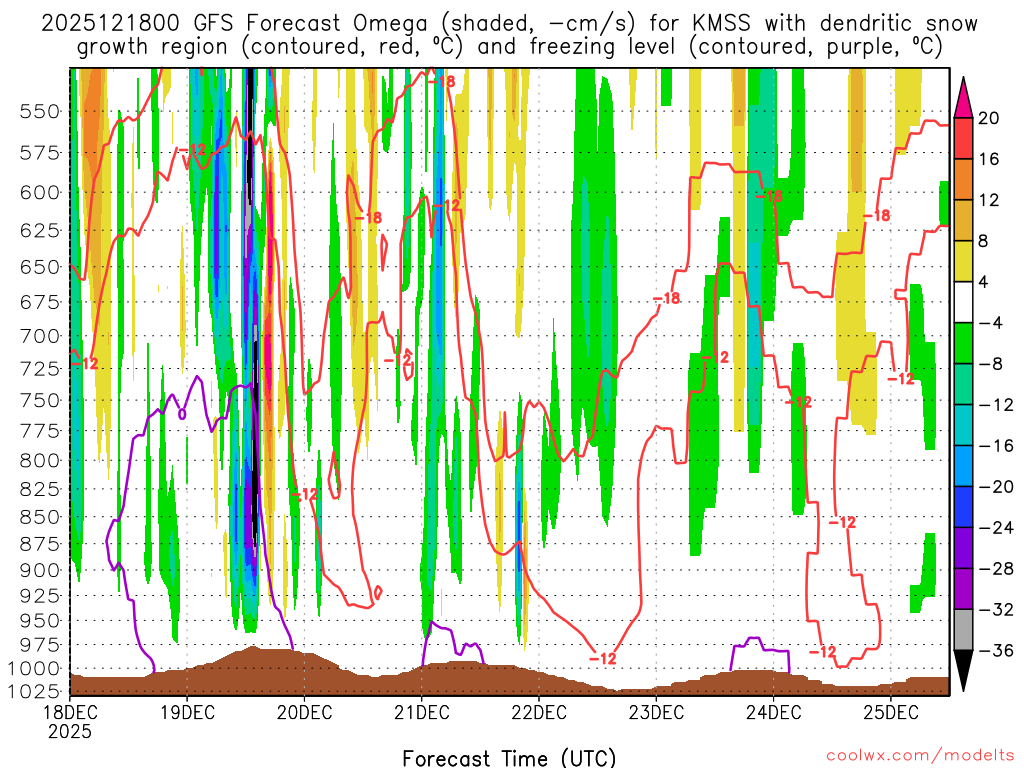
Task: Click the 700 pressure level label
Action: tap(40, 336)
